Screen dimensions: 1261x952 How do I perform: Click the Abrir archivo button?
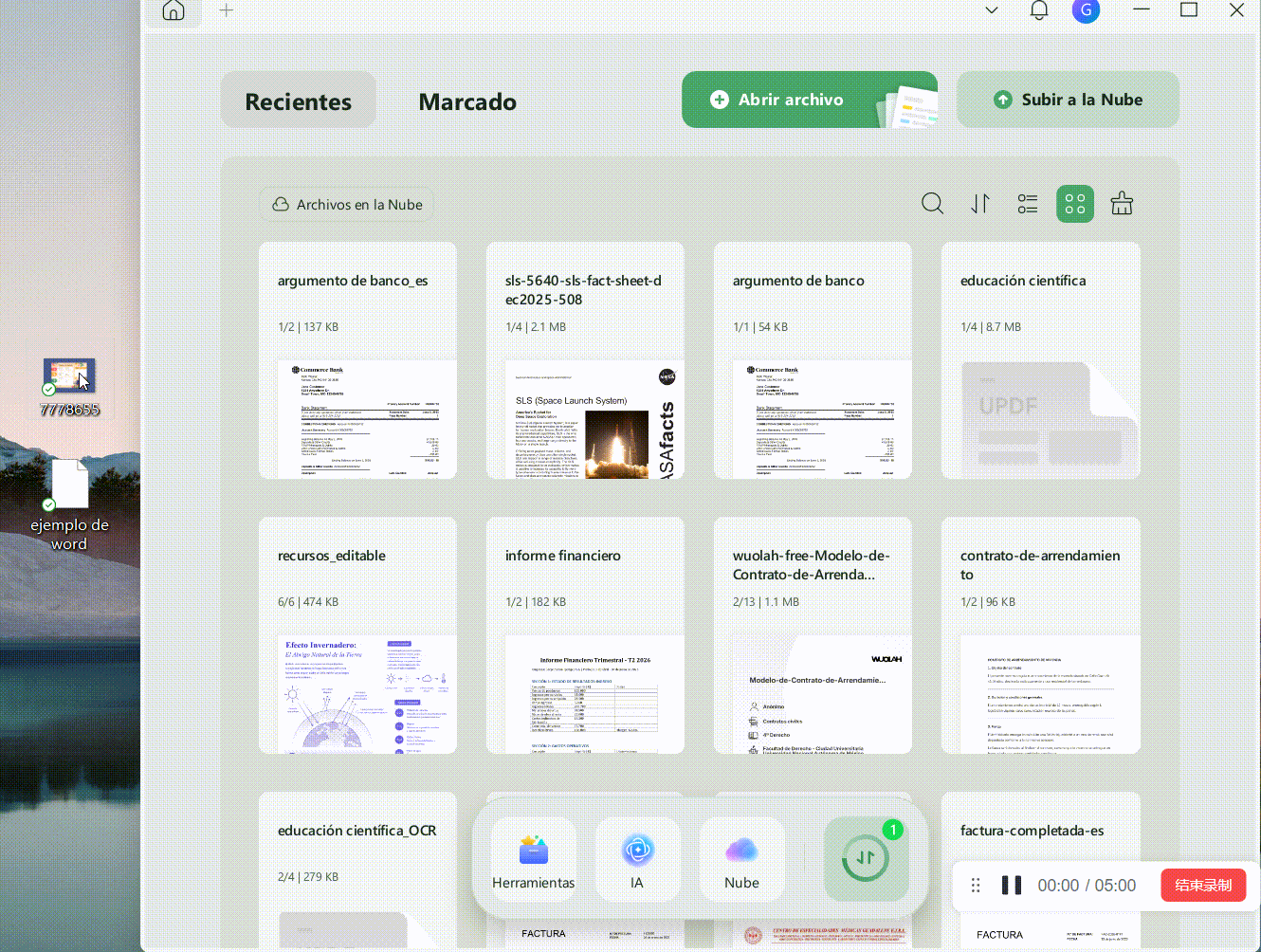(x=809, y=100)
